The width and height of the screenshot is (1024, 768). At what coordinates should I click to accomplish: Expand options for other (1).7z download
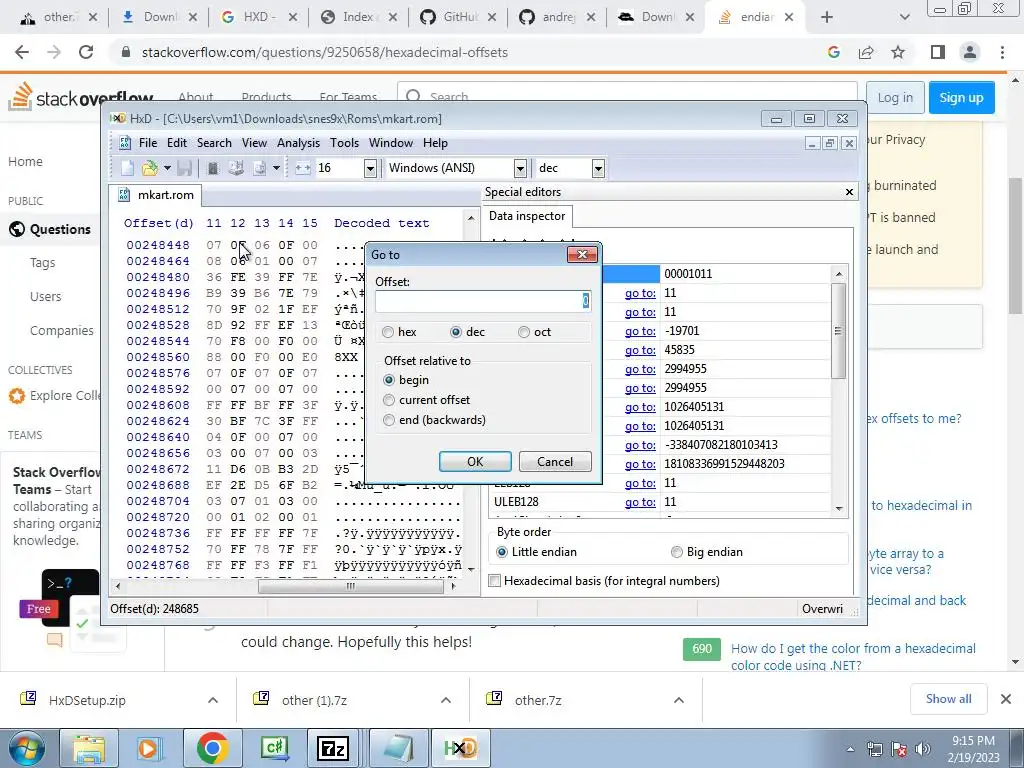446,700
